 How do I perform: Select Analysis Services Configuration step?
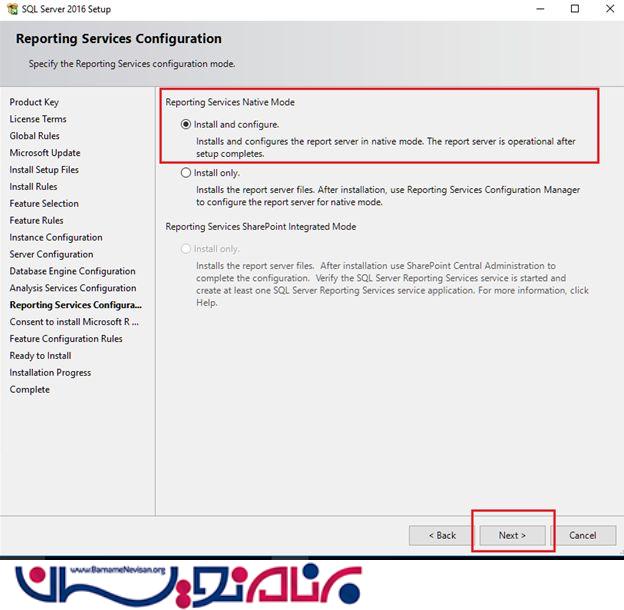(x=73, y=288)
